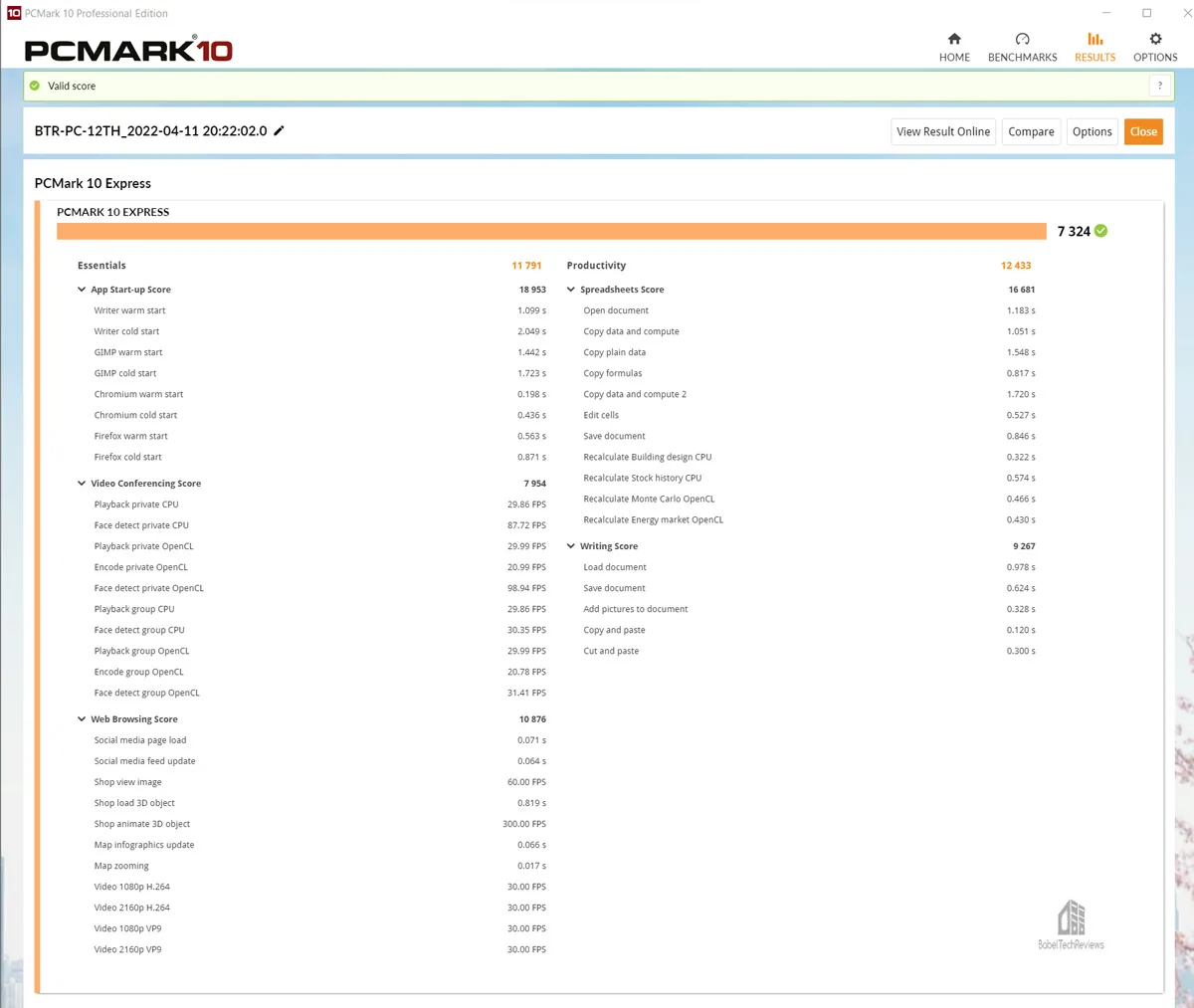Image resolution: width=1194 pixels, height=1008 pixels.
Task: Click the Compare button
Action: tap(1031, 131)
